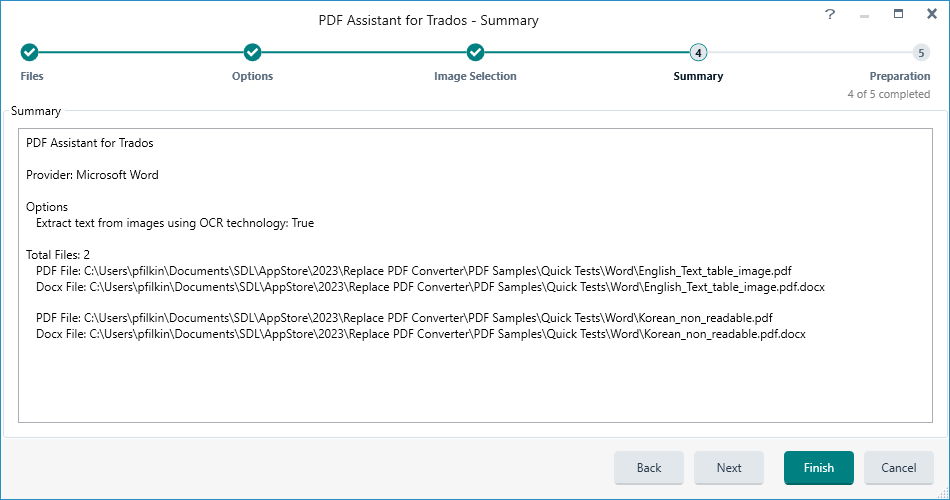The height and width of the screenshot is (500, 950).
Task: Click the Finish button
Action: [819, 468]
